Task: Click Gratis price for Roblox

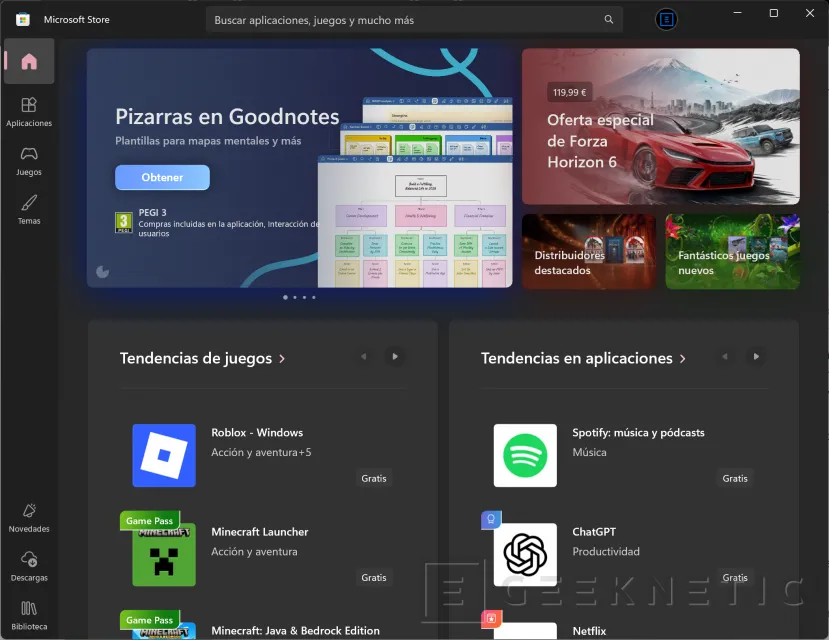Action: point(374,478)
